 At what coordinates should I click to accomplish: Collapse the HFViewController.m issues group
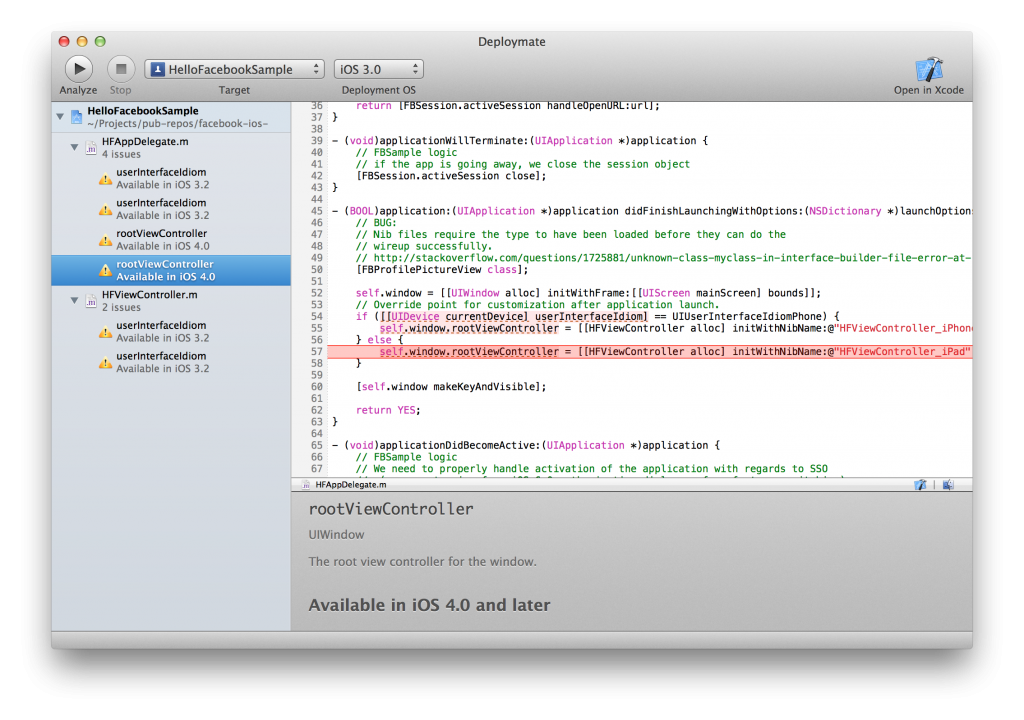coord(74,301)
